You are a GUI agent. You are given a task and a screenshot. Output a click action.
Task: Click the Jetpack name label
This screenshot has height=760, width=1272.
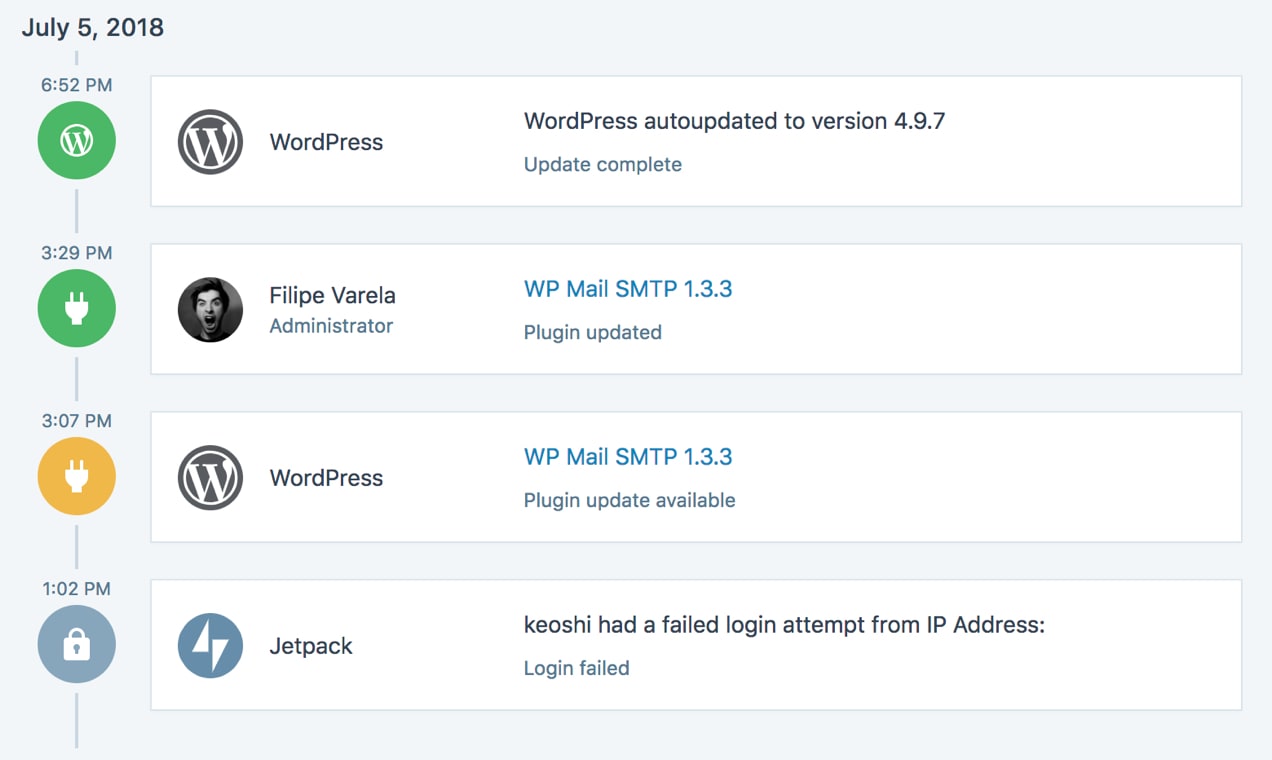coord(311,646)
